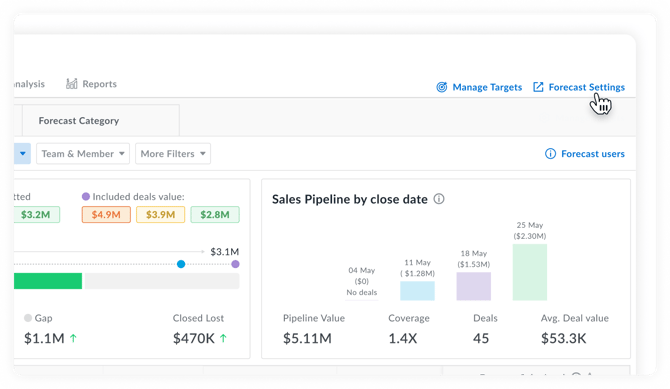Screen dimensions: 670x389
Task: Open the More Filters dropdown
Action: [x=173, y=154]
